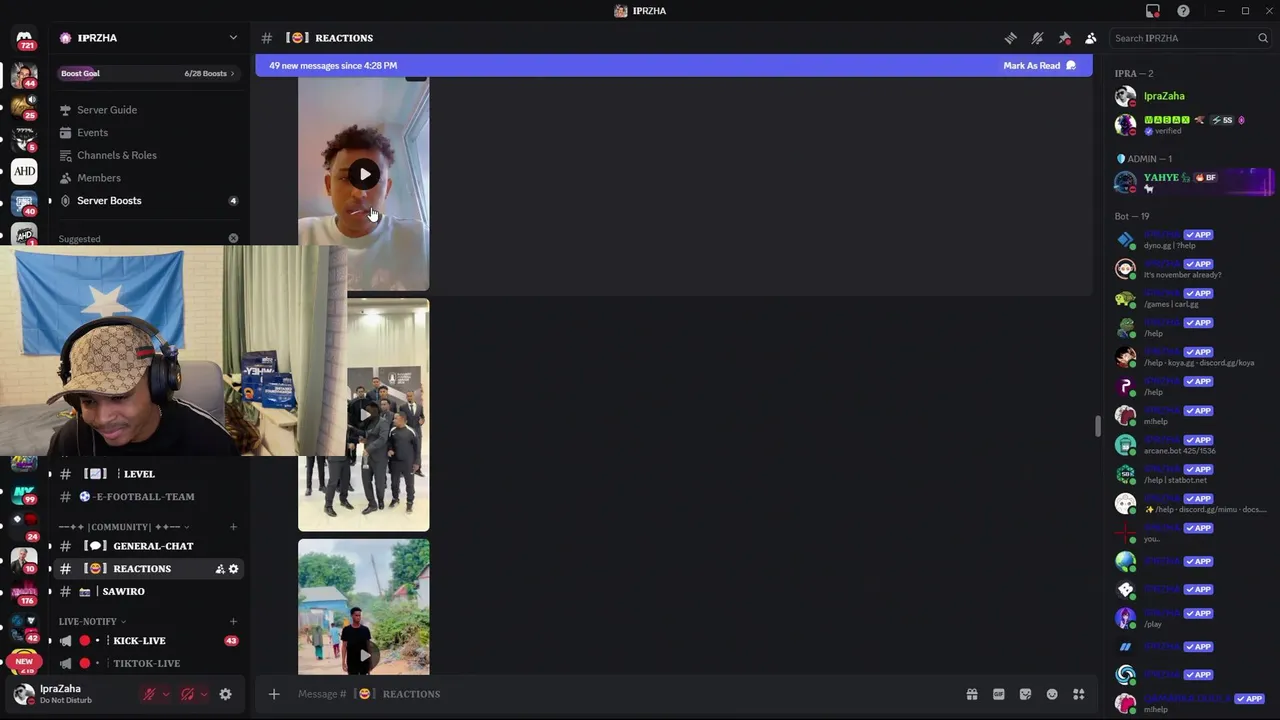Viewport: 1280px width, 720px height.
Task: Open the KICK-LIVE announcement channel
Action: 139,641
